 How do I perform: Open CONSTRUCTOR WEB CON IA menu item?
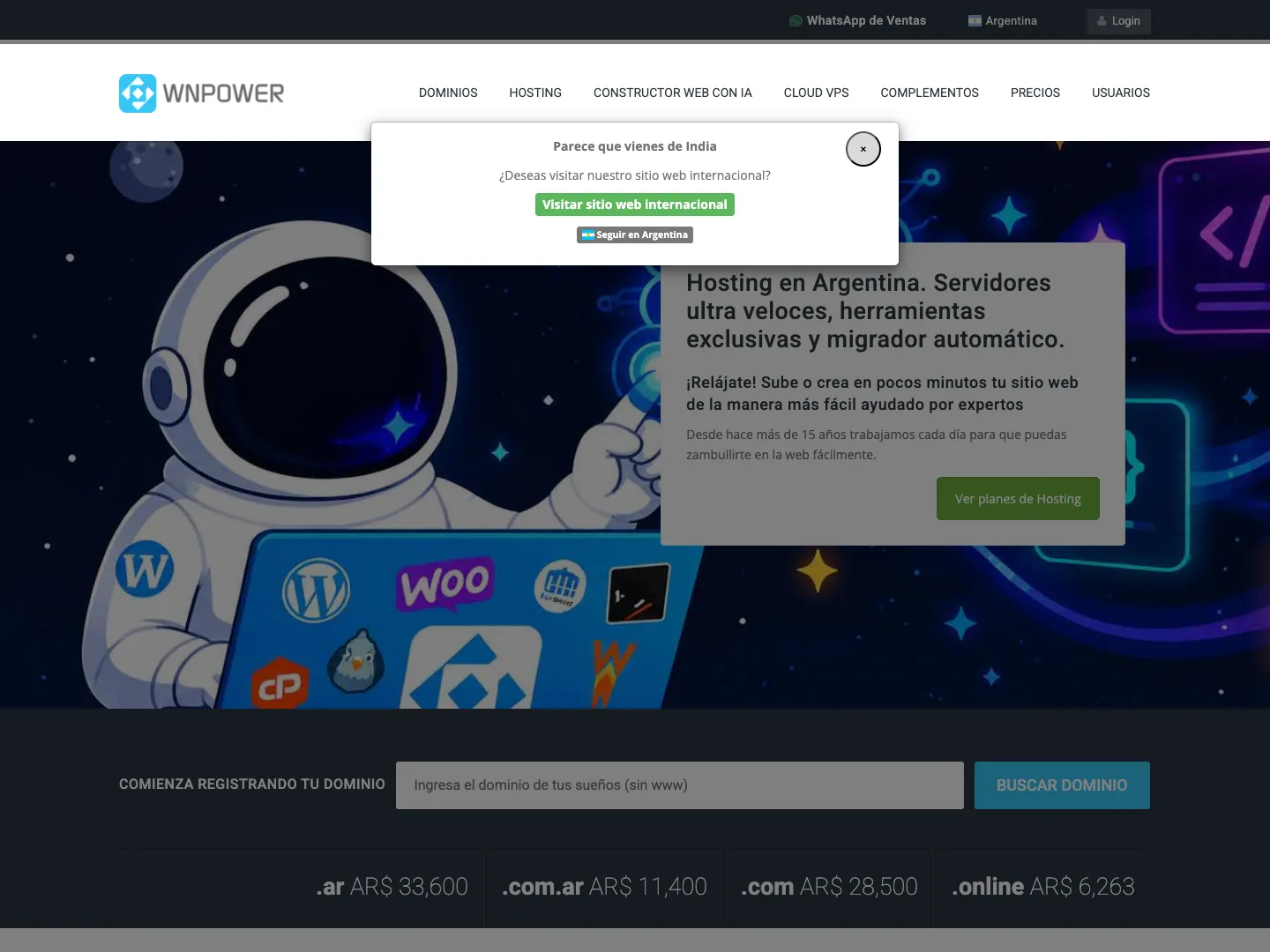(x=673, y=93)
